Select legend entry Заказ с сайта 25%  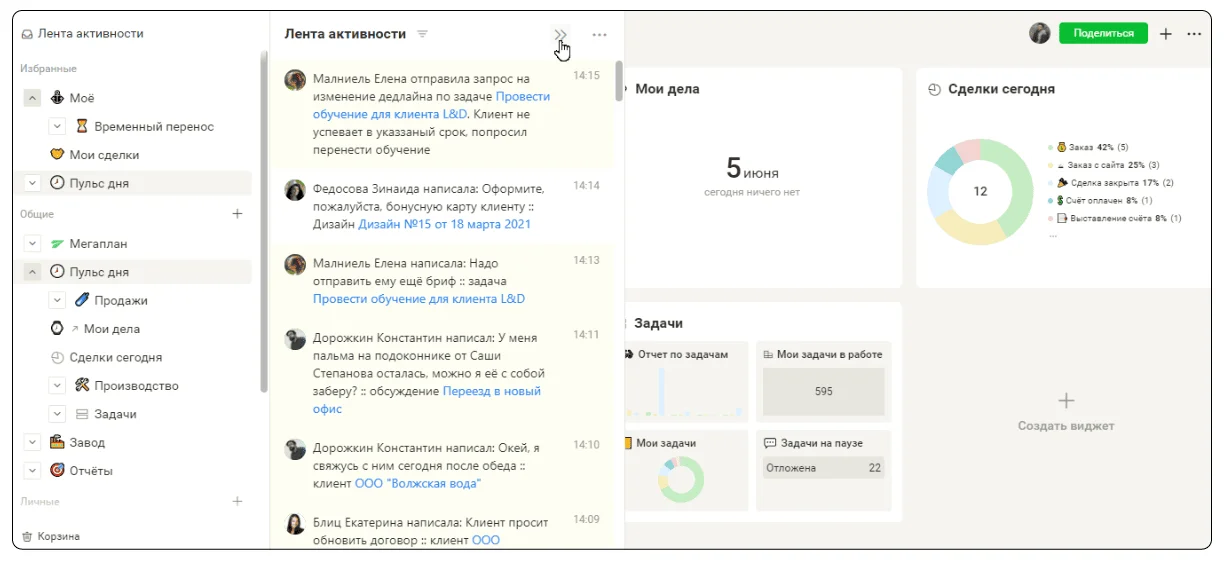point(1103,165)
